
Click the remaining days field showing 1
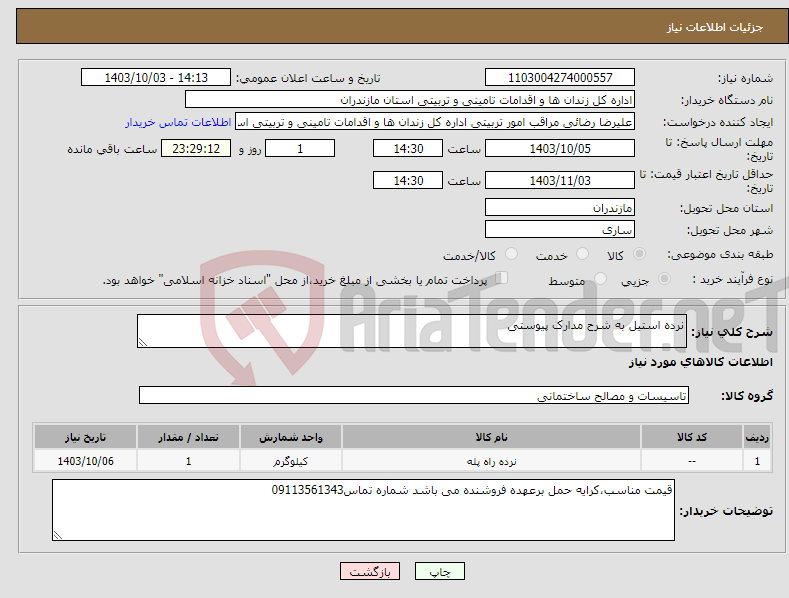click(x=300, y=148)
